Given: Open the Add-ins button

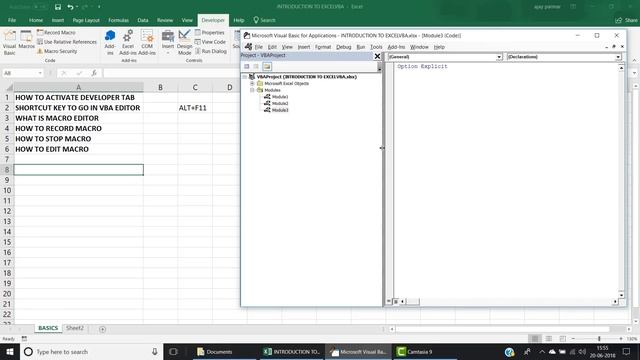Looking at the screenshot, I should pyautogui.click(x=110, y=42).
